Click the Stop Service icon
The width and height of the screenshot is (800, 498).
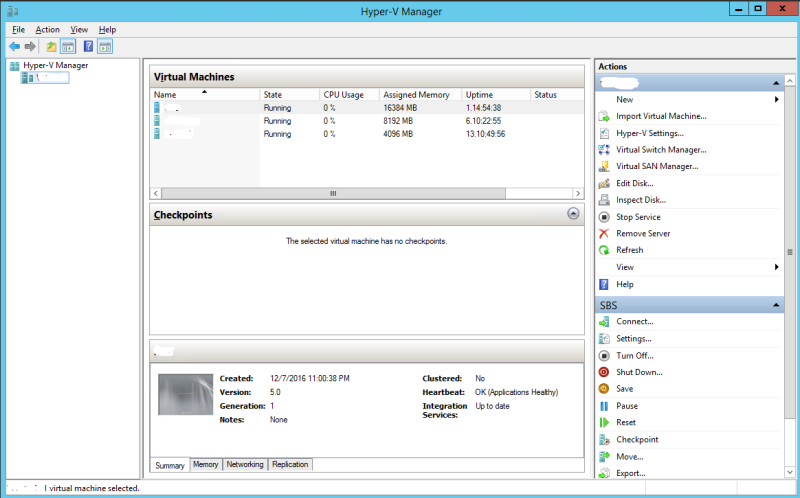click(604, 217)
